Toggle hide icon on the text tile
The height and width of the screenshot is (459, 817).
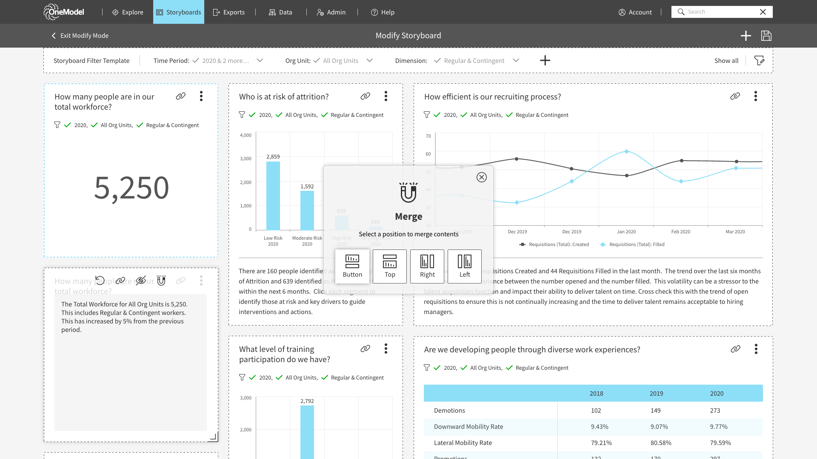click(141, 281)
